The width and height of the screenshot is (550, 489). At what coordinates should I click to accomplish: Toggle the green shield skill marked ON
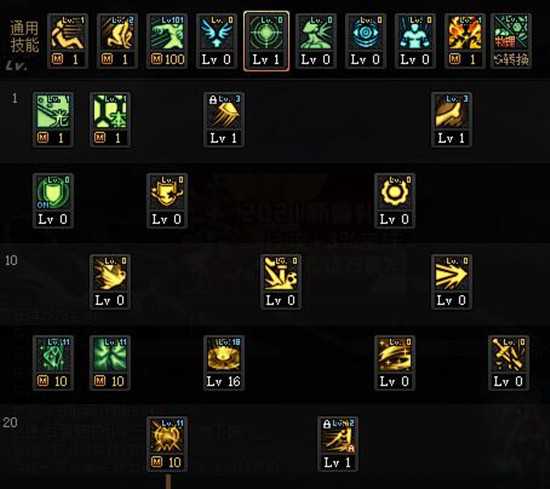[53, 201]
